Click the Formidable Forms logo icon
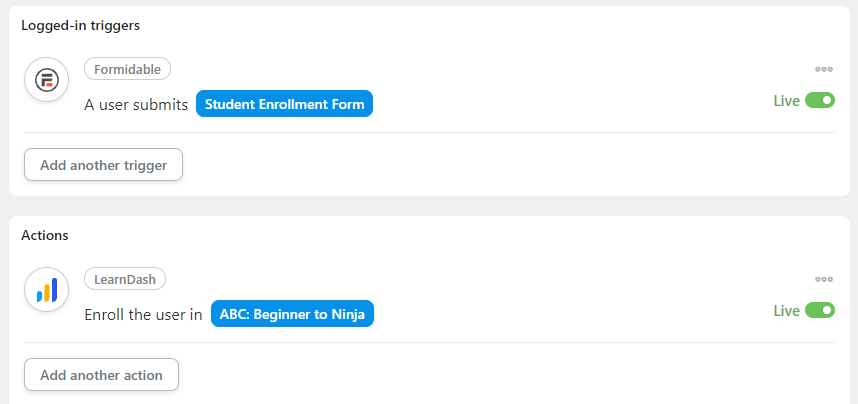Image resolution: width=858 pixels, height=404 pixels. click(x=47, y=80)
